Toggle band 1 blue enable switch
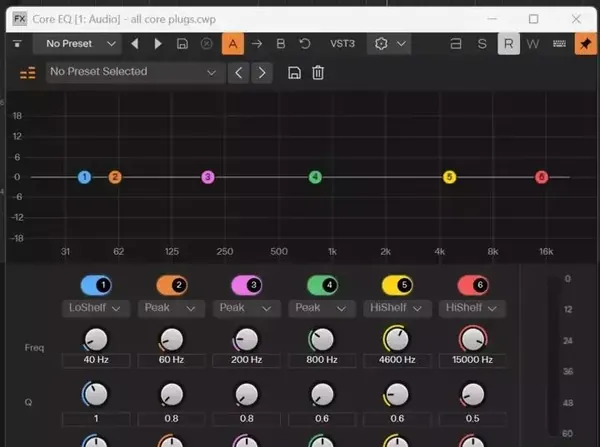The image size is (600, 447). coord(96,285)
